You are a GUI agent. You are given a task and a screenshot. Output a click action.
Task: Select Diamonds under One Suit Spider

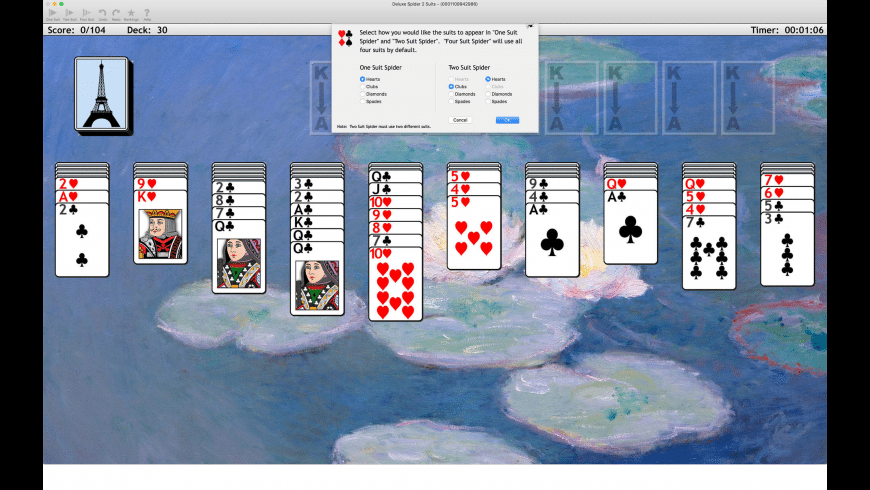pyautogui.click(x=373, y=94)
